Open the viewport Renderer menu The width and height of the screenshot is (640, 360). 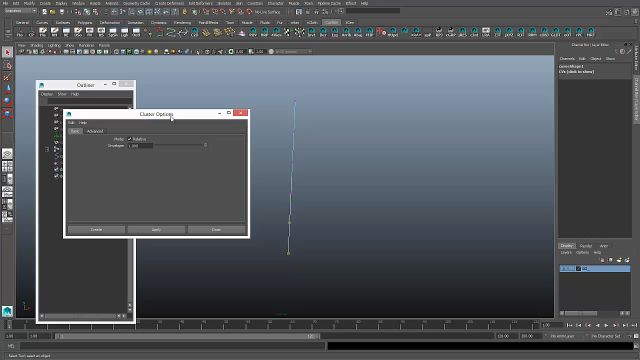[x=86, y=45]
